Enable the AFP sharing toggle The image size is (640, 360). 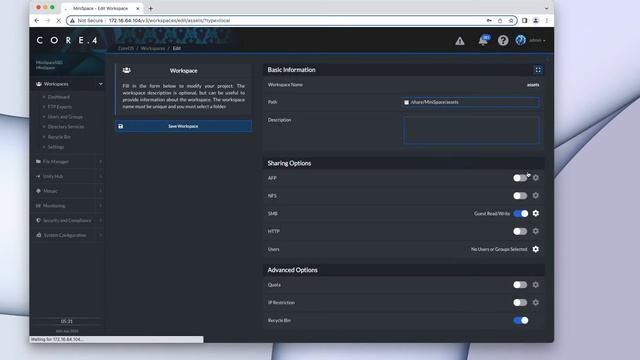pos(520,178)
